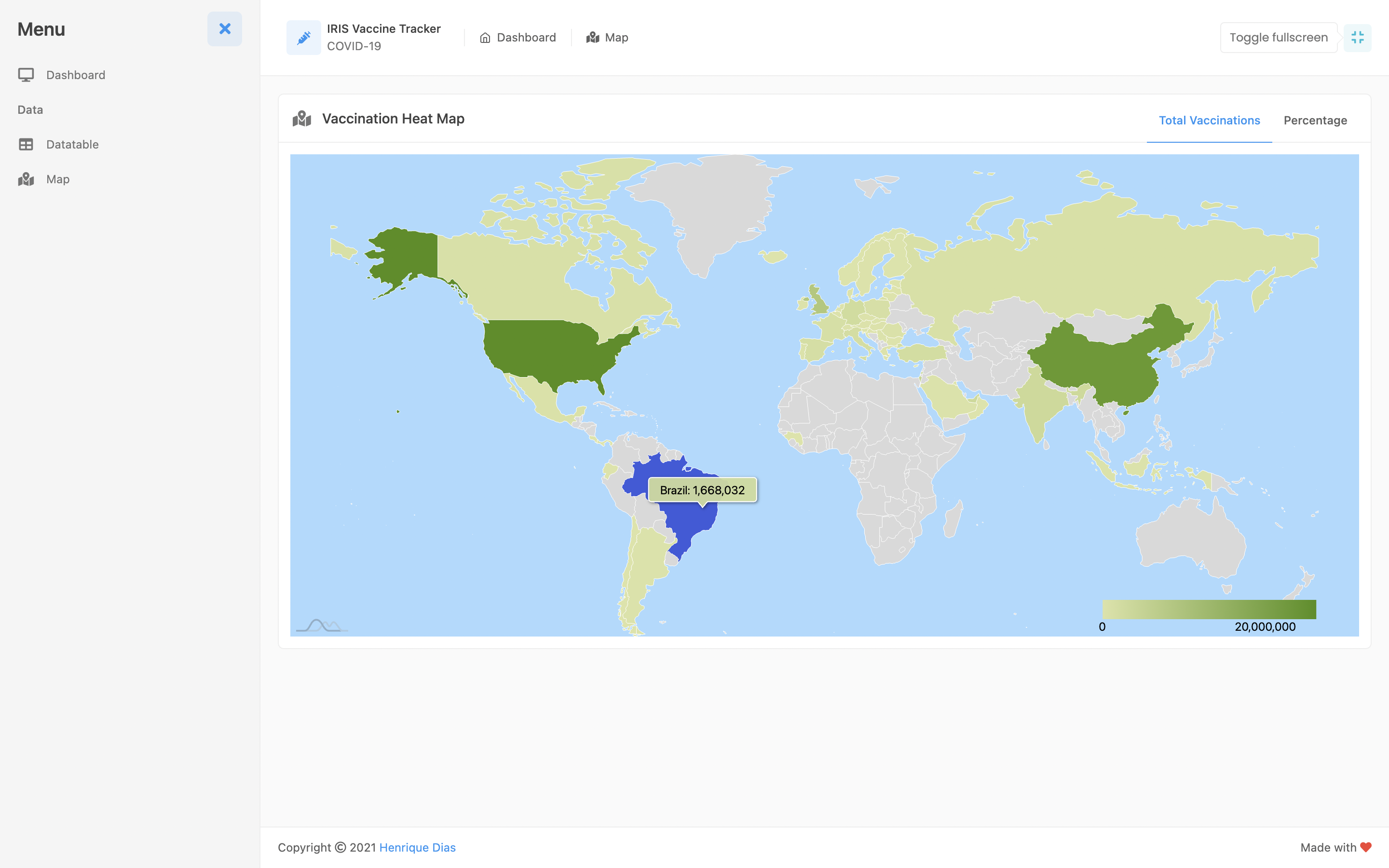
Task: Click the Map marker icon in sidebar
Action: 26,179
